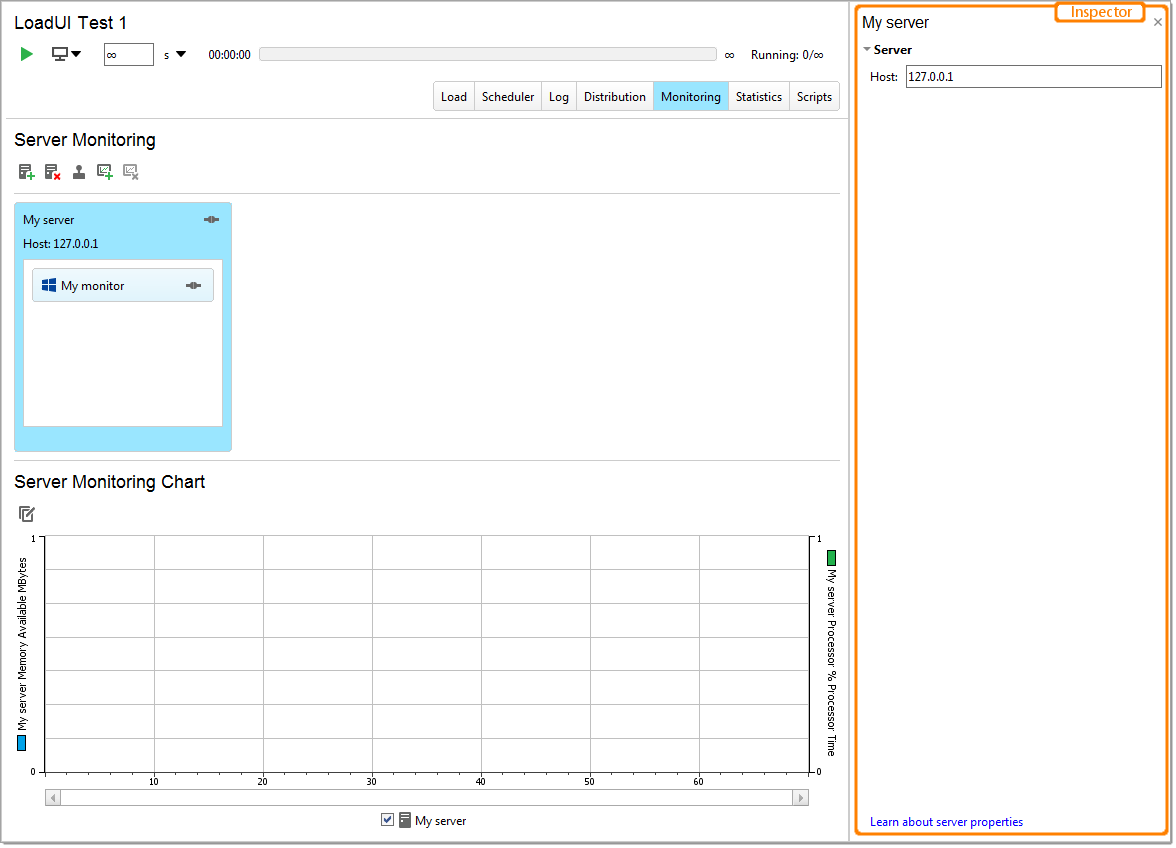The width and height of the screenshot is (1176, 848).
Task: Open the distribution mode dropdown arrow
Action: click(x=76, y=54)
